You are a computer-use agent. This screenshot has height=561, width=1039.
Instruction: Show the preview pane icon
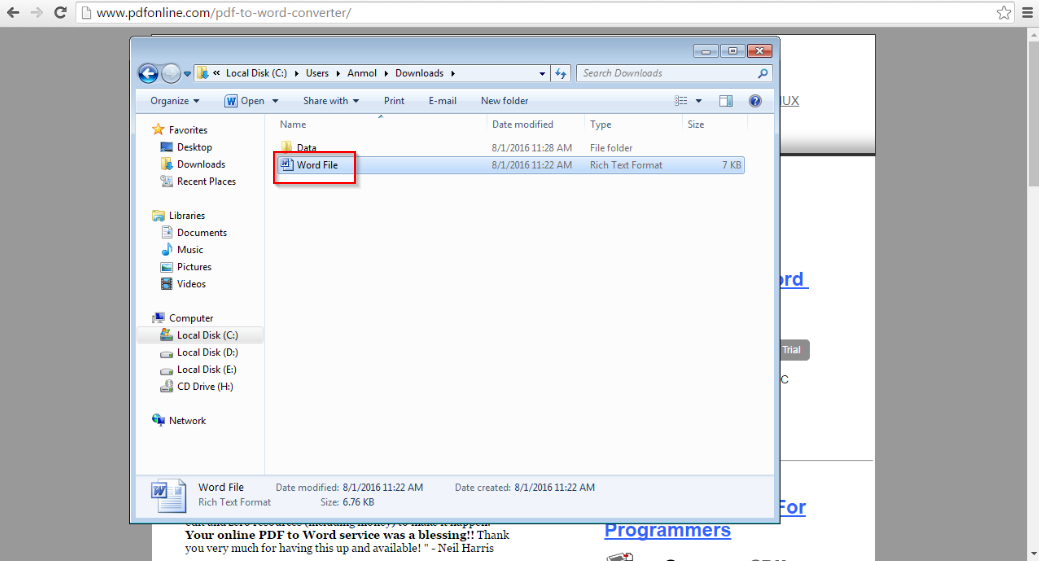(x=726, y=101)
